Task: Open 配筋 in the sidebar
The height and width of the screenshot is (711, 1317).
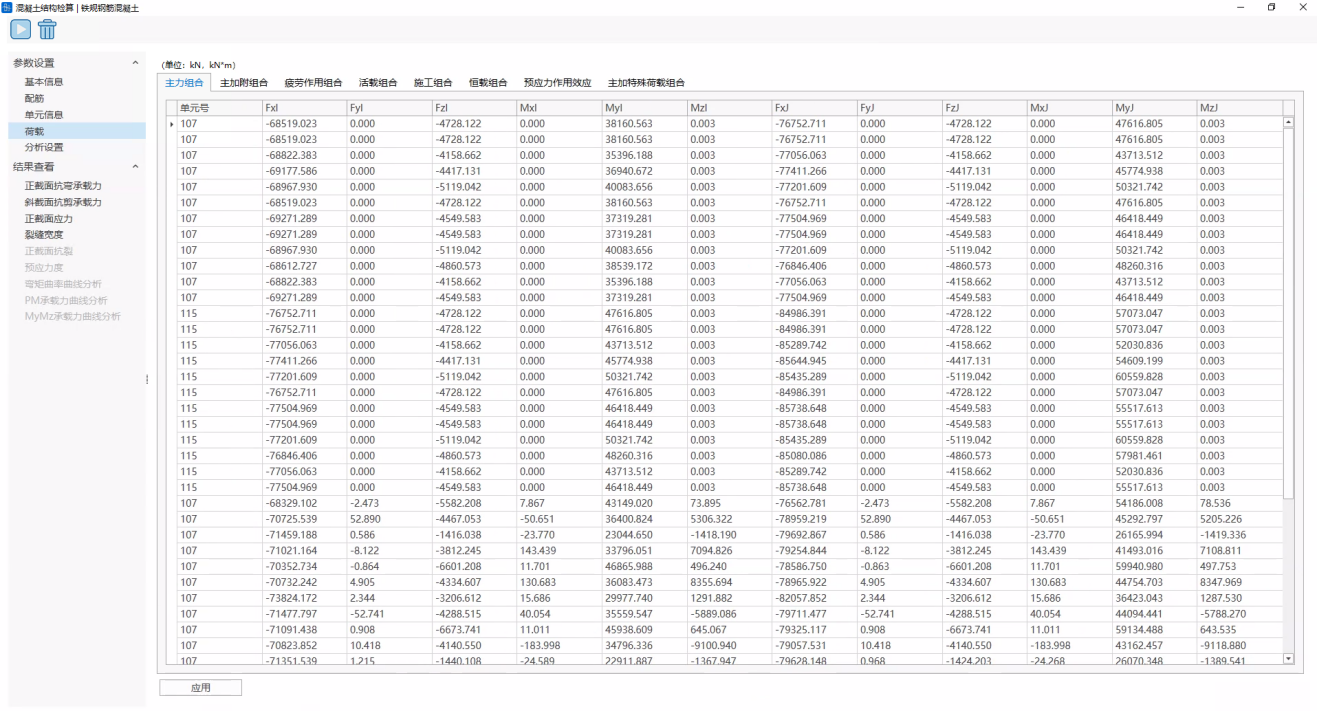Action: click(x=34, y=98)
